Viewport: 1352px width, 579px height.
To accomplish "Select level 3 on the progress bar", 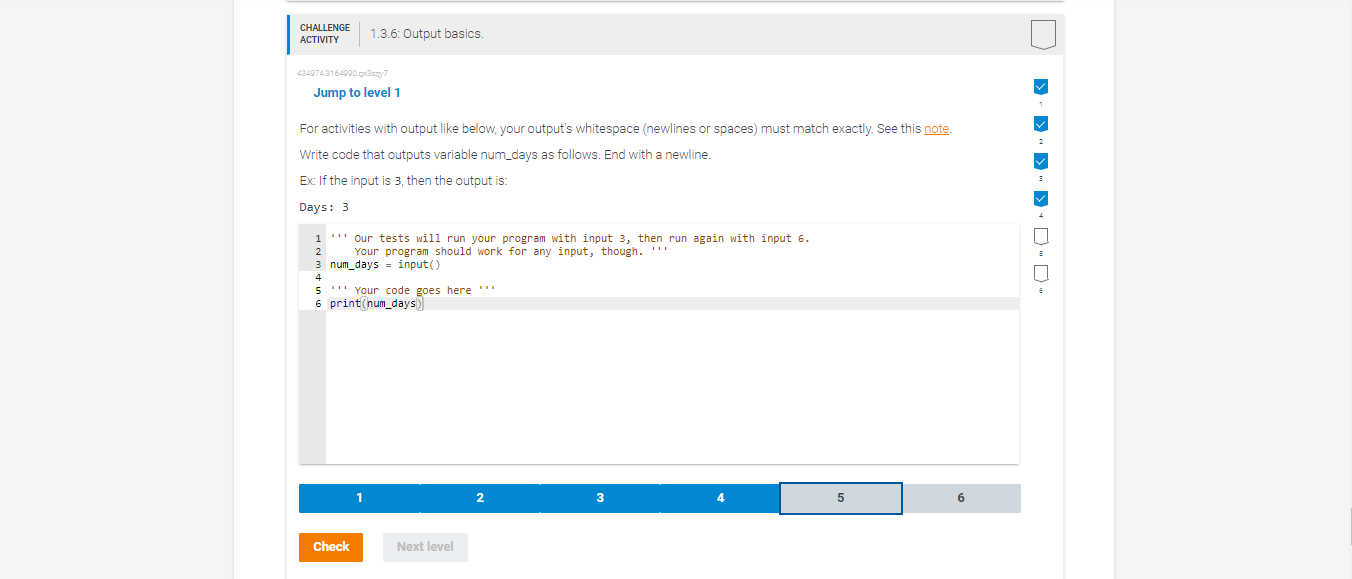I will click(x=600, y=497).
